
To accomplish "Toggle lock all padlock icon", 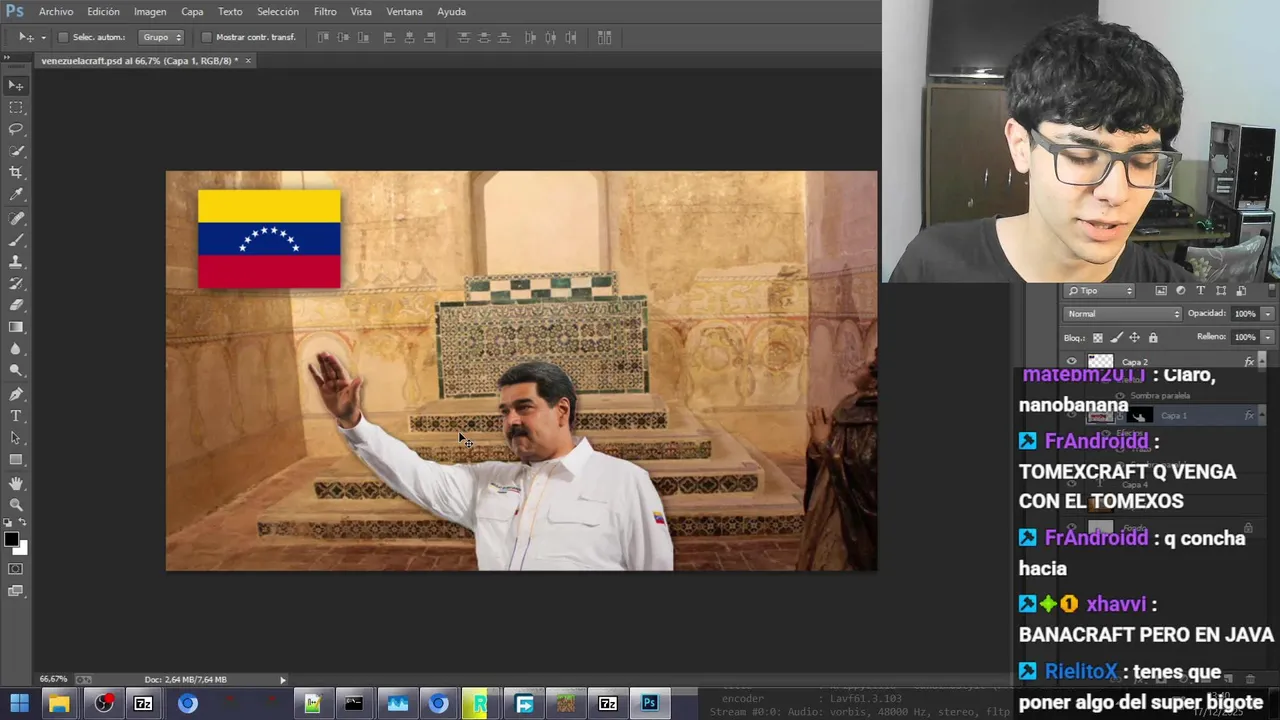I will [1151, 338].
